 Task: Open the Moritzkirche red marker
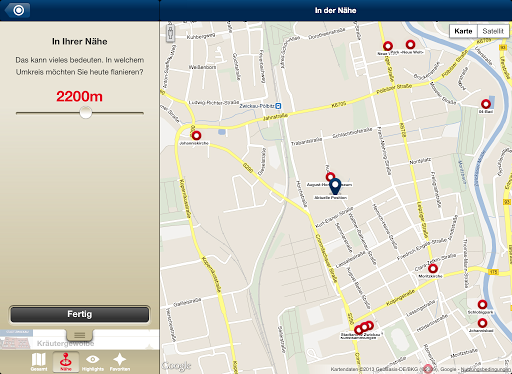[433, 268]
